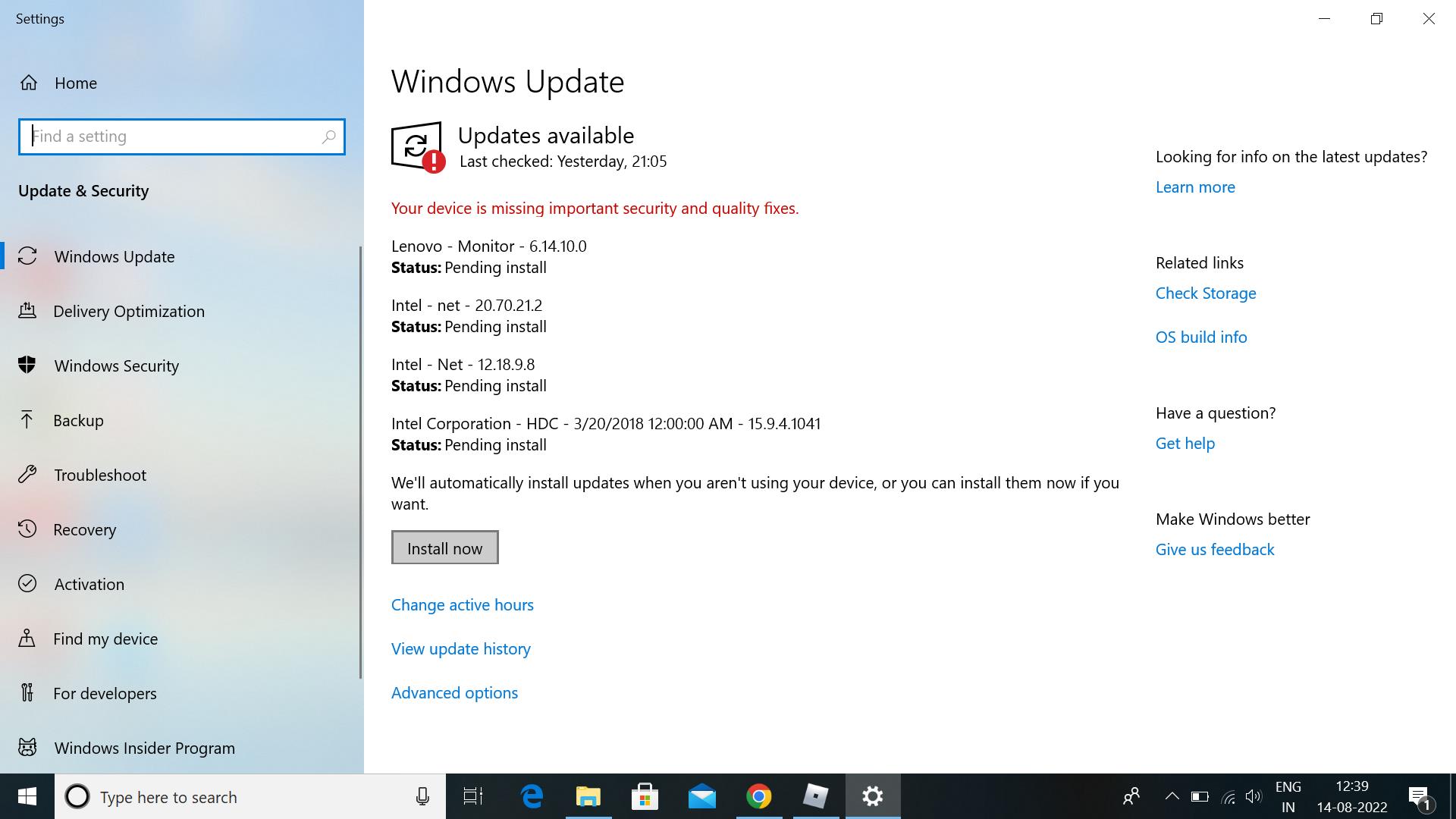Click the Delivery Optimization sidebar icon
The width and height of the screenshot is (1456, 819).
(x=27, y=311)
